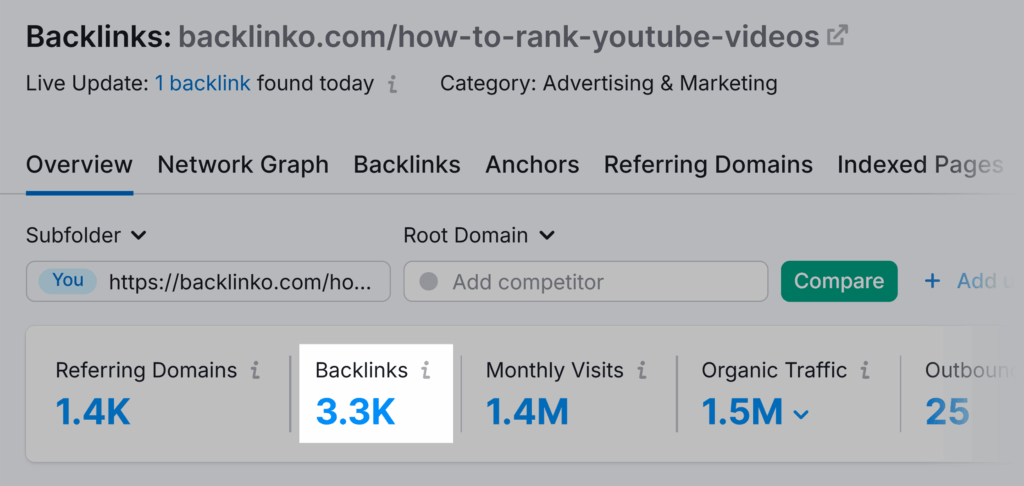Screen dimensions: 1024x486
Task: Open the '1 backlink' found today link
Action: [x=202, y=84]
